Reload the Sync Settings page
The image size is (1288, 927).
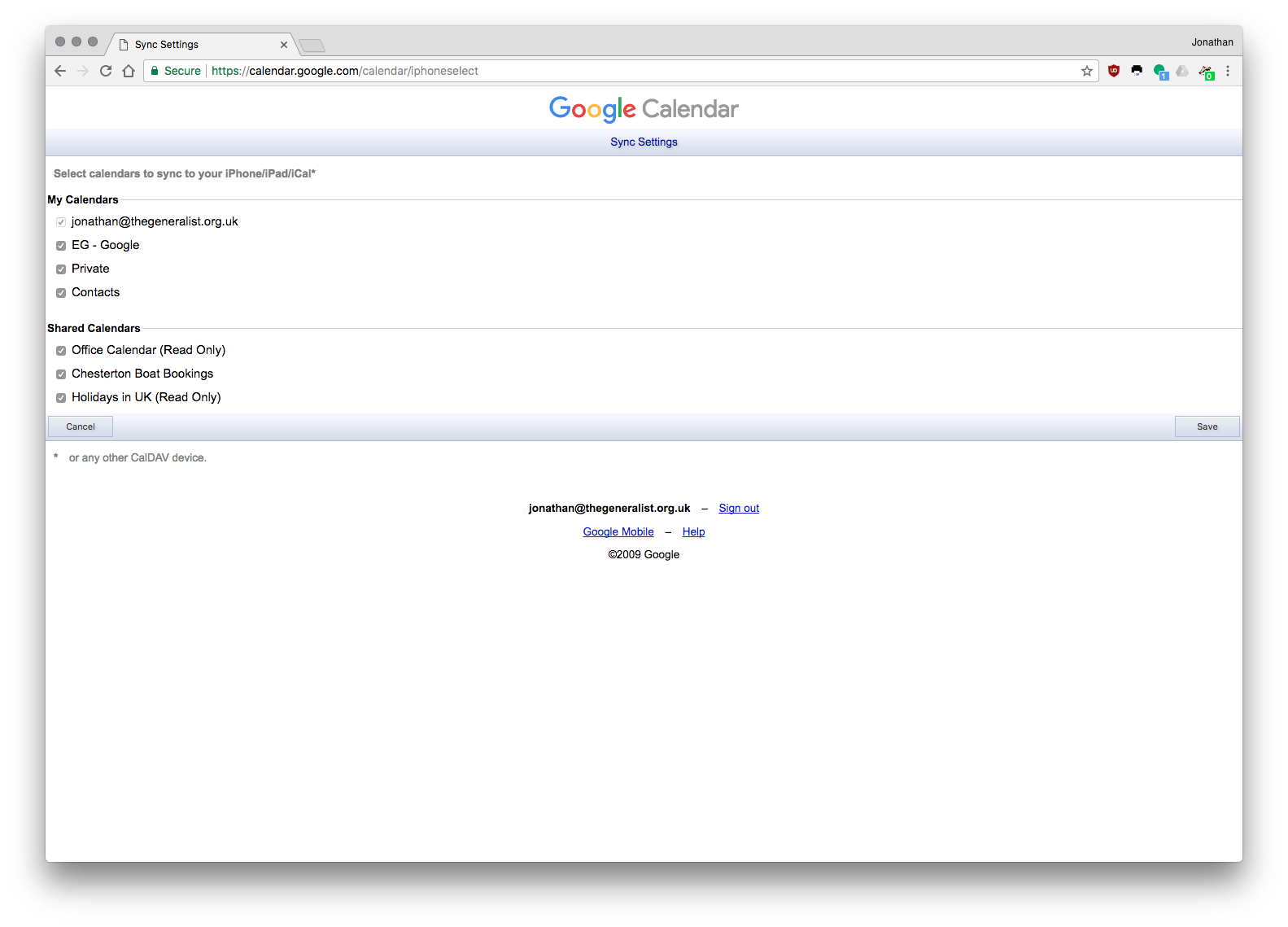click(106, 71)
